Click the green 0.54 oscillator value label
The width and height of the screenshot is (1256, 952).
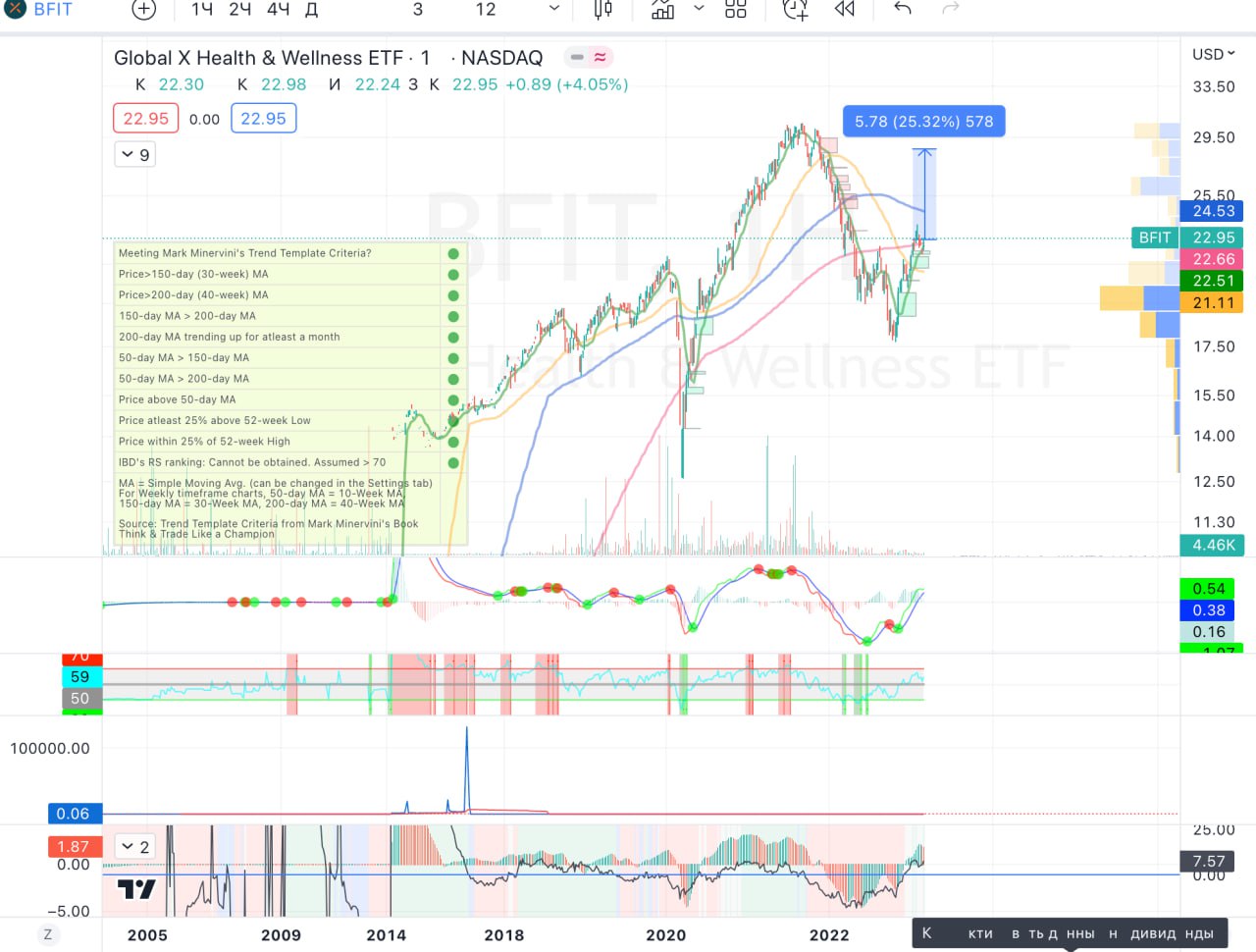coord(1207,589)
